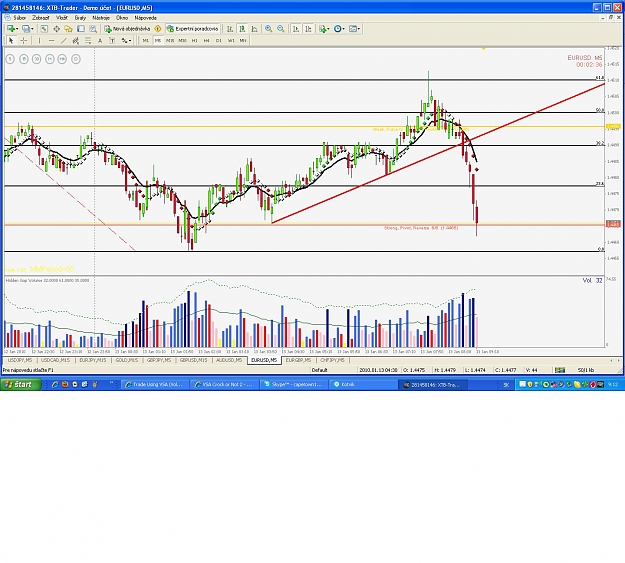Select the arrow cursor tool

tap(11, 40)
